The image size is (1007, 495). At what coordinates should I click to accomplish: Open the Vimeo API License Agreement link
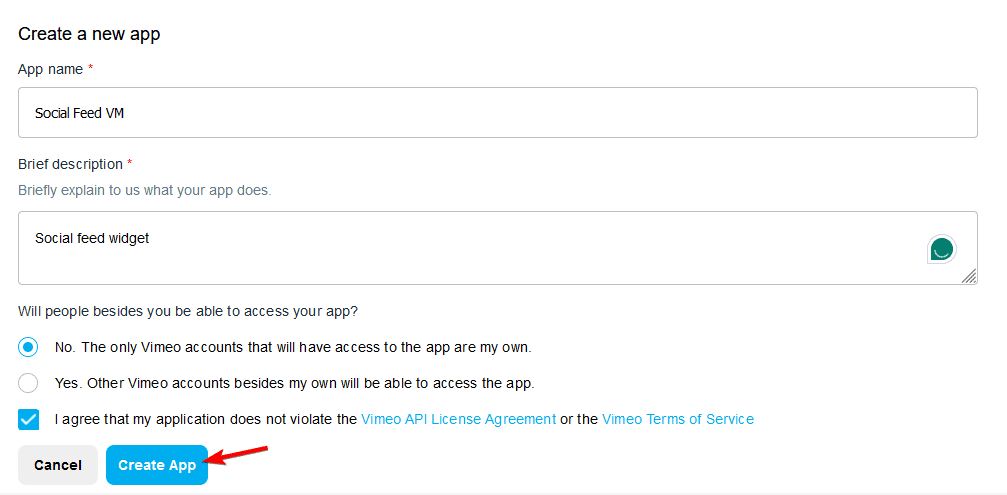tap(458, 419)
